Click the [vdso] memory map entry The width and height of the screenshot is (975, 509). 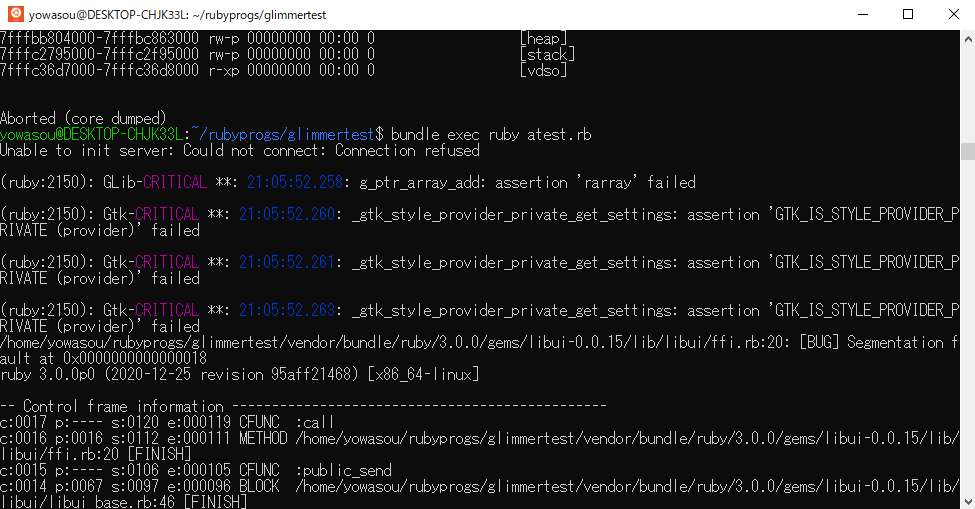tap(543, 70)
